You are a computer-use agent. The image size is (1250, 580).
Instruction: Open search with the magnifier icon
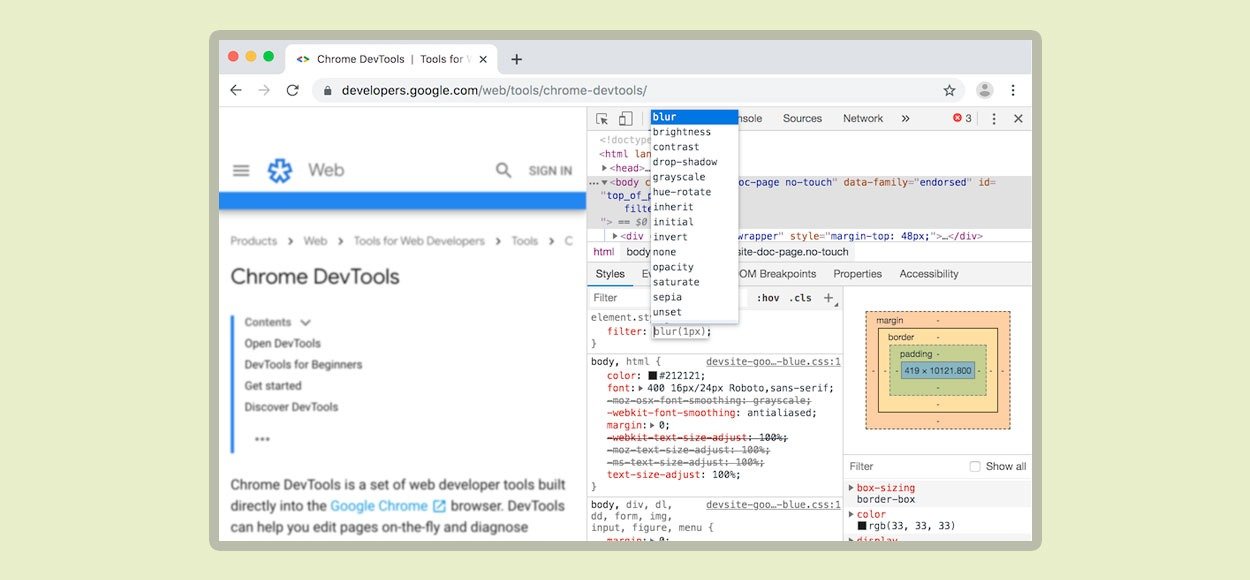[x=504, y=171]
